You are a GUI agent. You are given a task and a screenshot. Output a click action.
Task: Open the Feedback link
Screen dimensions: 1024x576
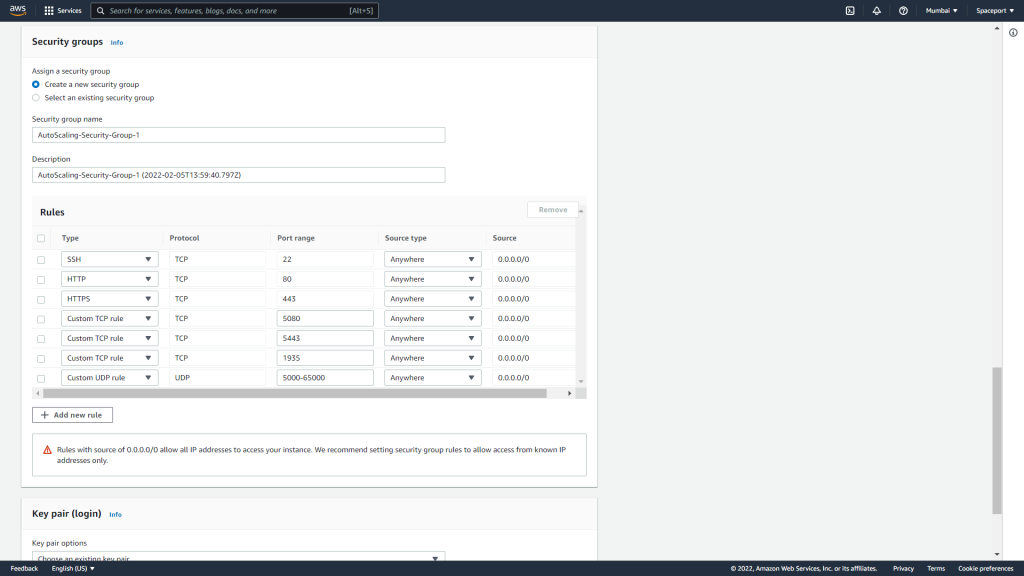(24, 569)
